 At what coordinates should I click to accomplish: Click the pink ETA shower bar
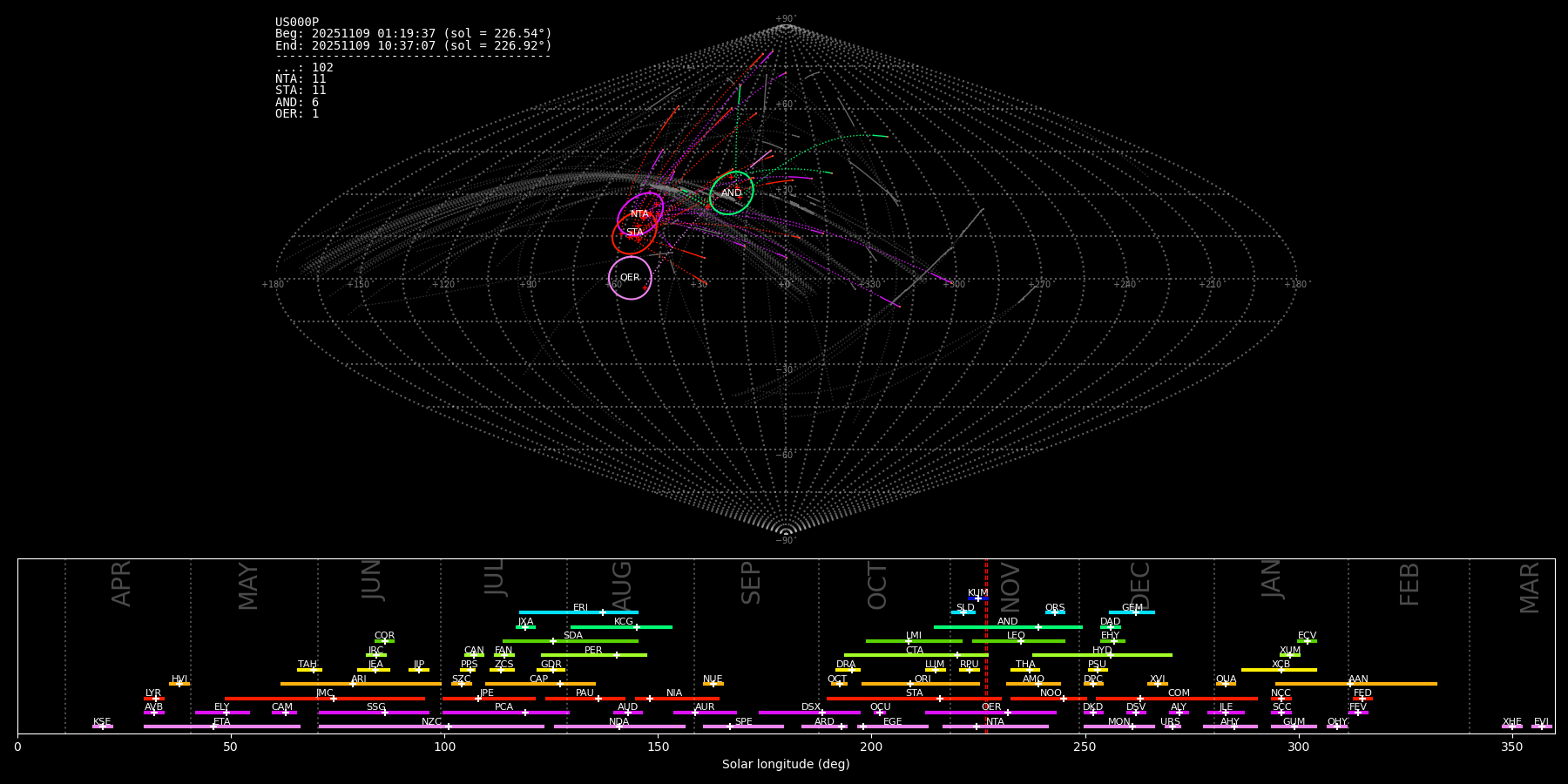click(x=222, y=727)
